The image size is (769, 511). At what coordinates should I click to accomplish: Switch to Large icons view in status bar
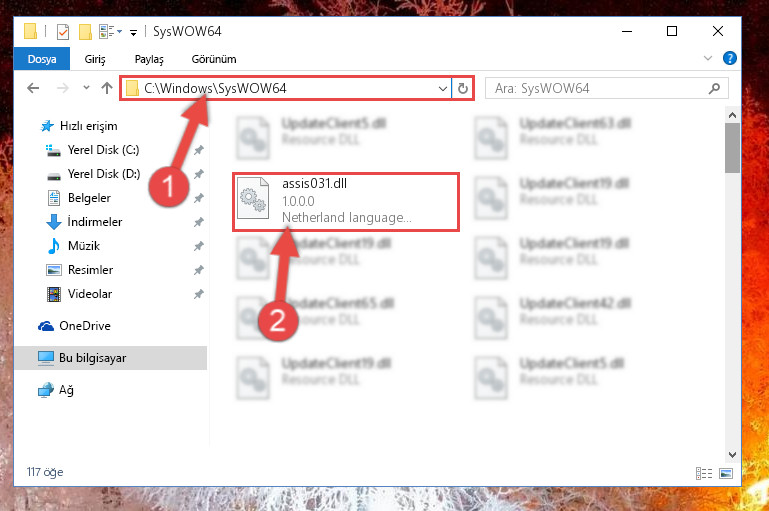coord(726,473)
